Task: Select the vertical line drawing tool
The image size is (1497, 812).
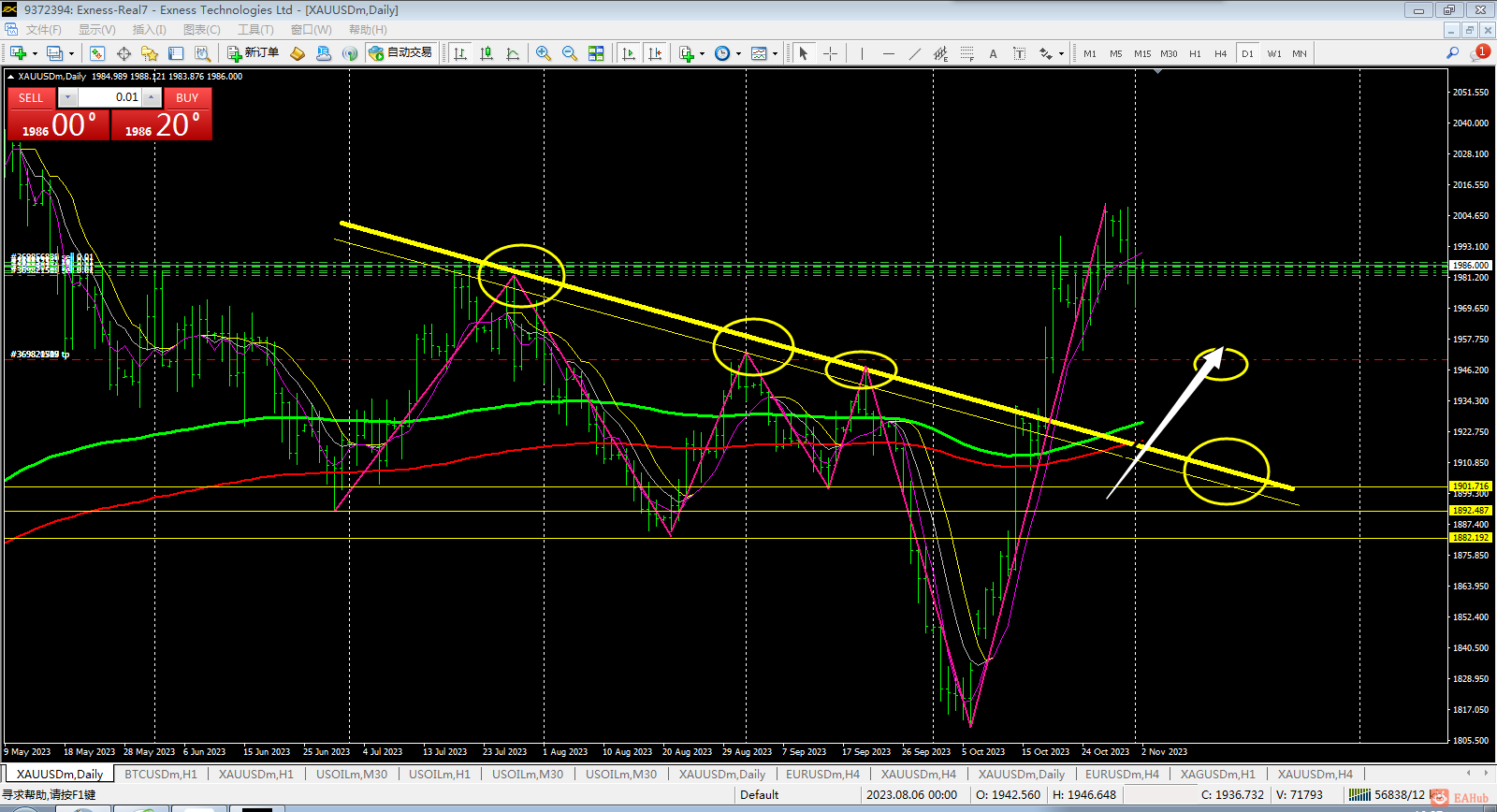Action: click(862, 53)
